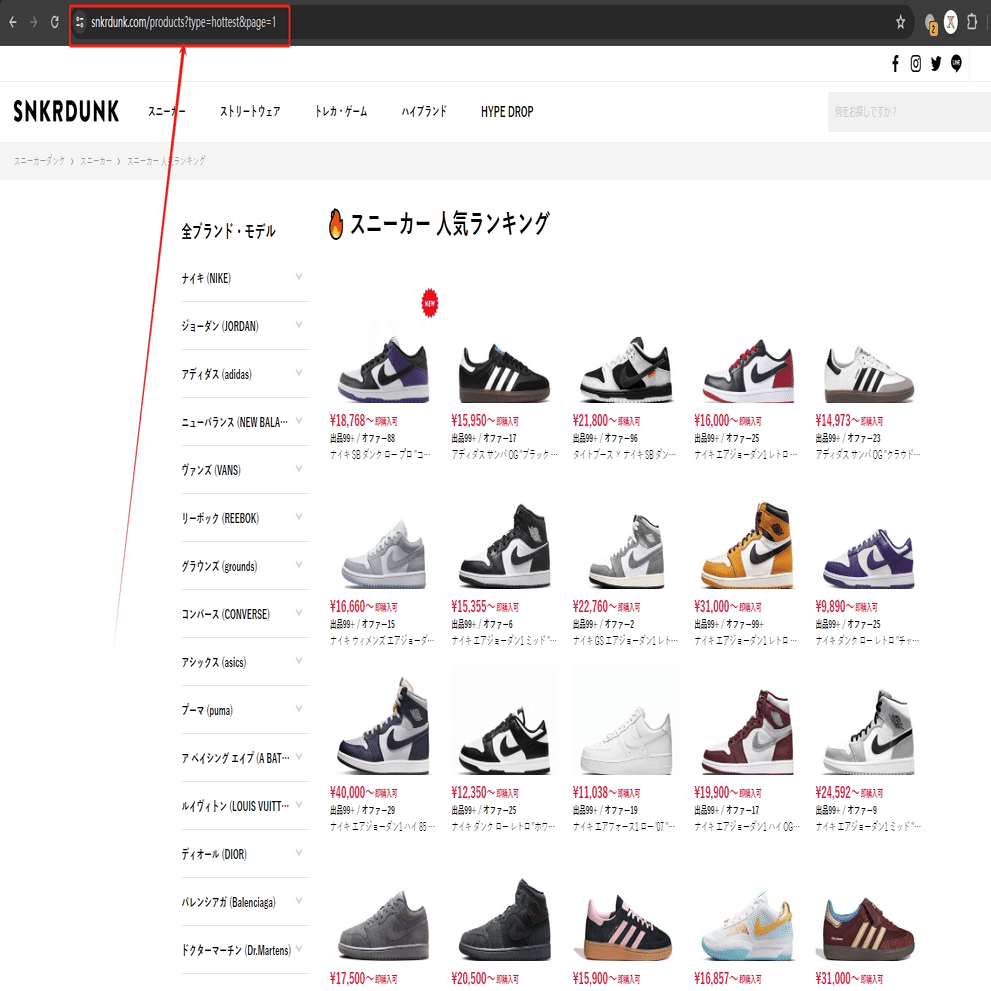Click product title ナイキ SB ダンク ロー プロ
Image resolution: width=991 pixels, height=991 pixels.
click(x=380, y=455)
